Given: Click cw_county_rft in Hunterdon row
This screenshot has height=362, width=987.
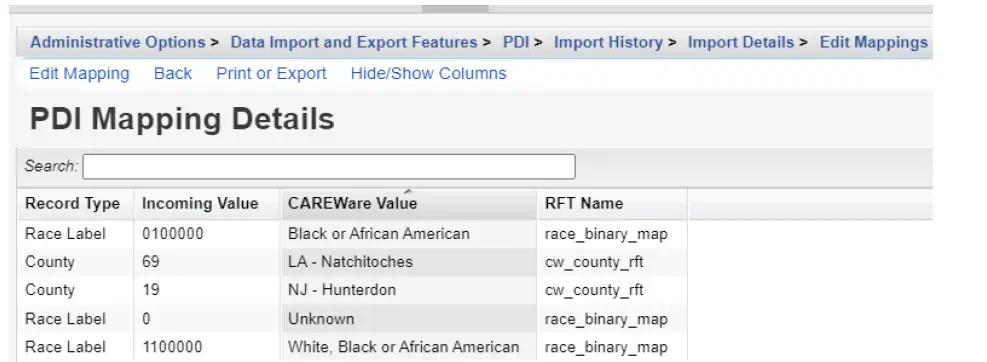Looking at the screenshot, I should [x=594, y=290].
